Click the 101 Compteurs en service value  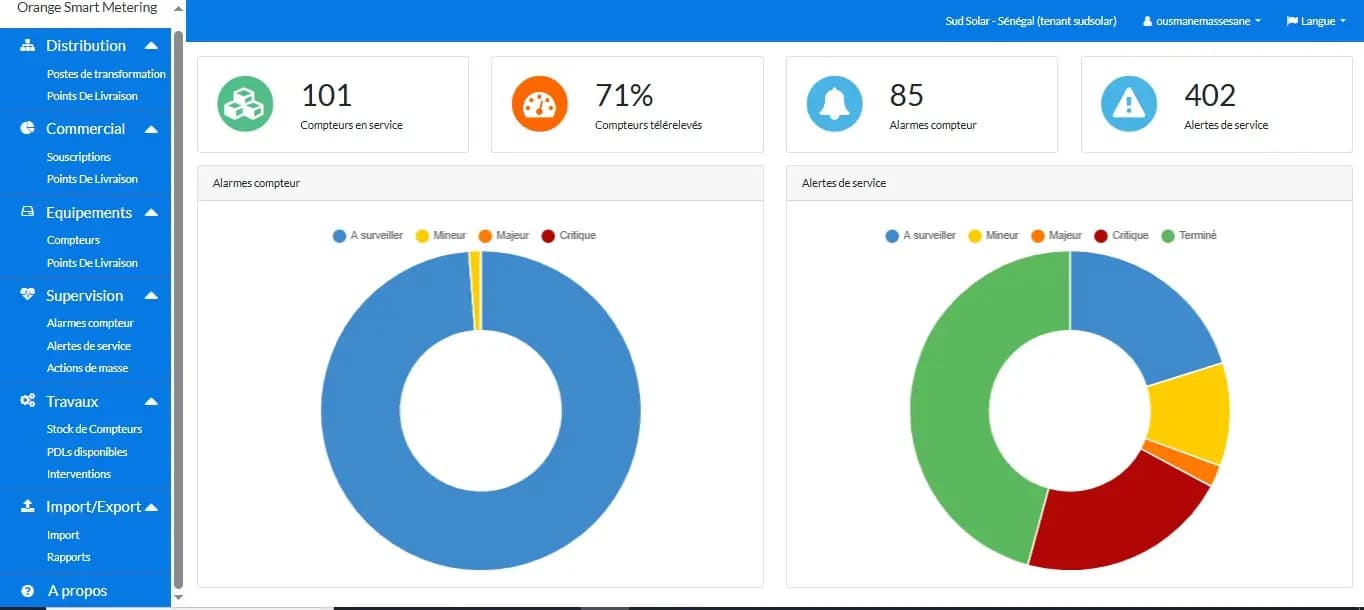(326, 95)
